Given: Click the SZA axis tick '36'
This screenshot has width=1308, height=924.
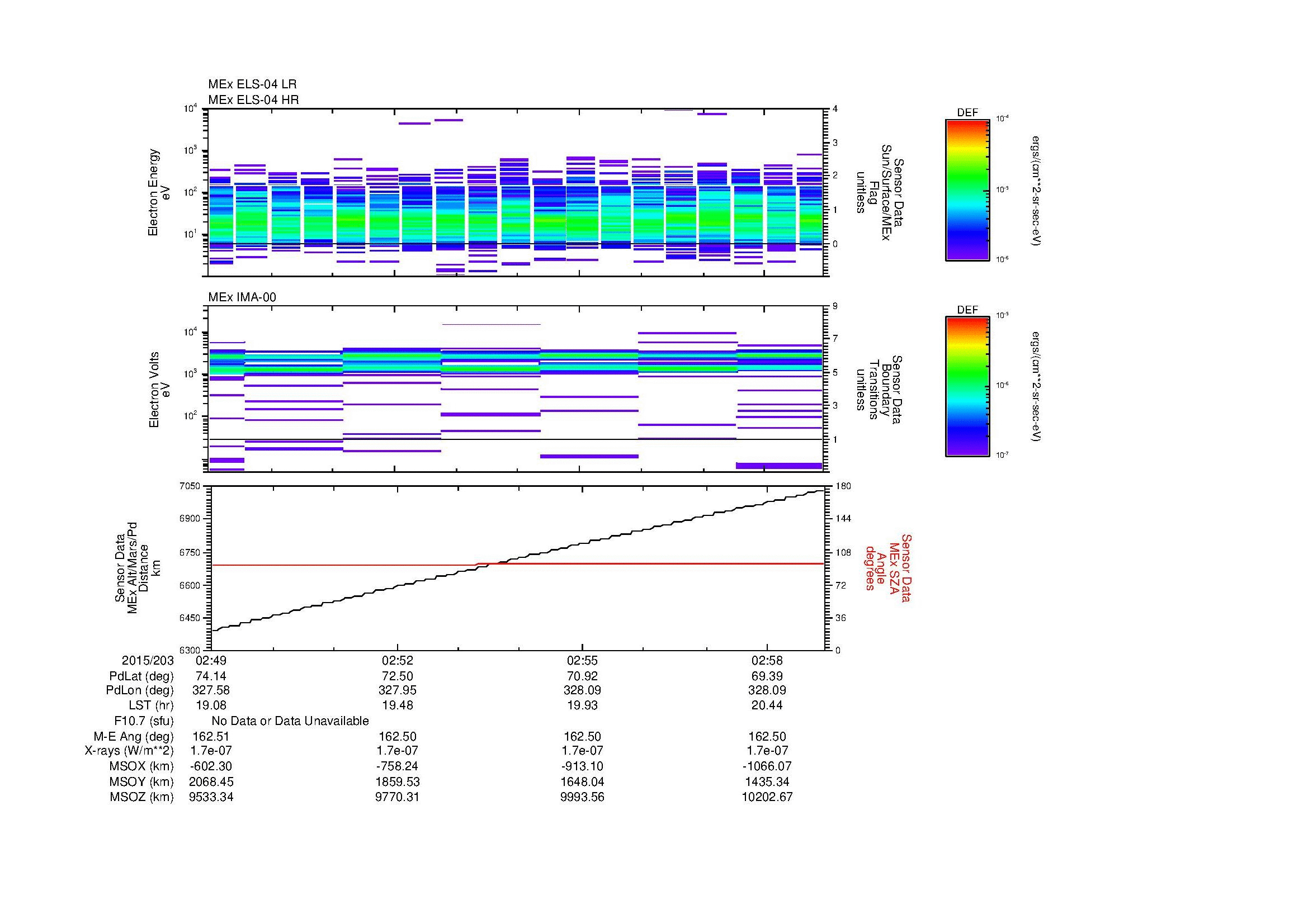Looking at the screenshot, I should point(841,618).
